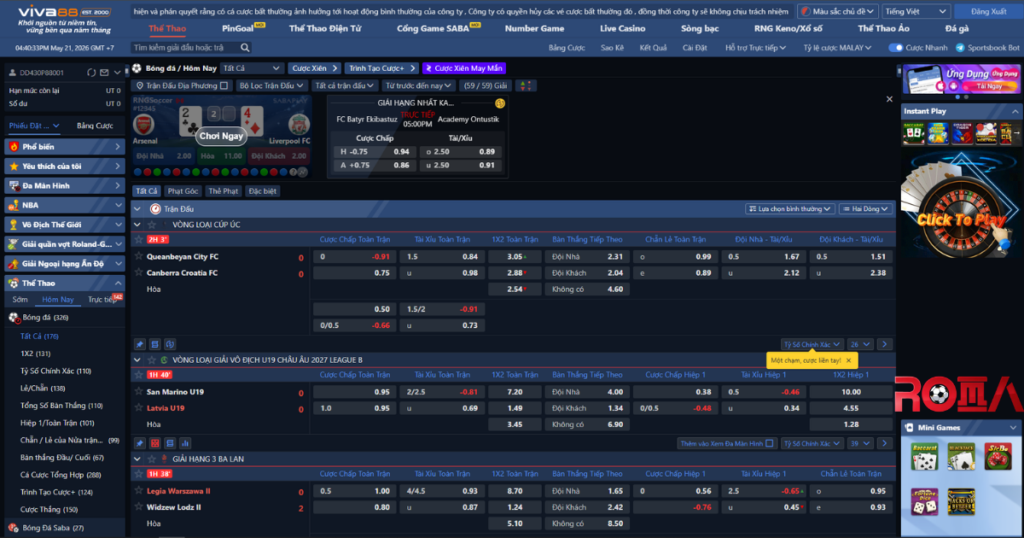Open the Tỷ lệ cược MALAY dropdown

837,48
